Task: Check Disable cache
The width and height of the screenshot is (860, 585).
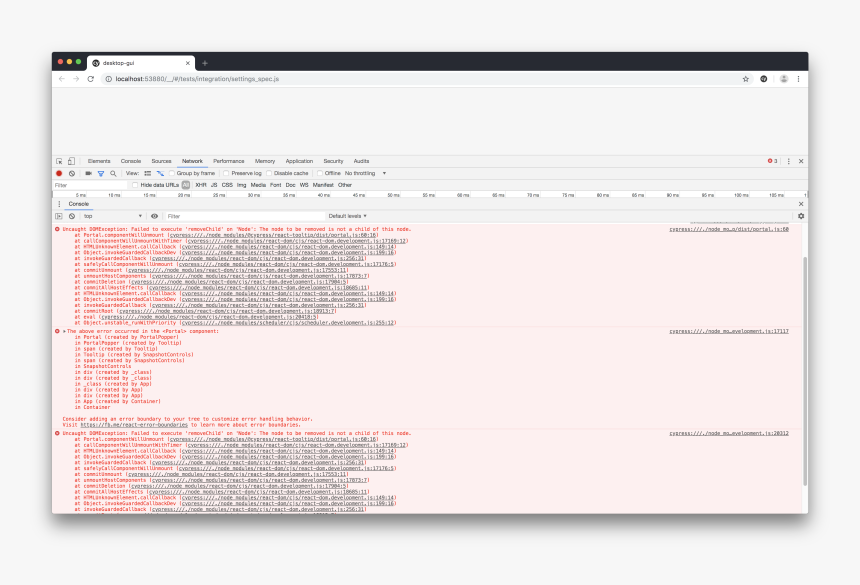Action: pyautogui.click(x=270, y=173)
